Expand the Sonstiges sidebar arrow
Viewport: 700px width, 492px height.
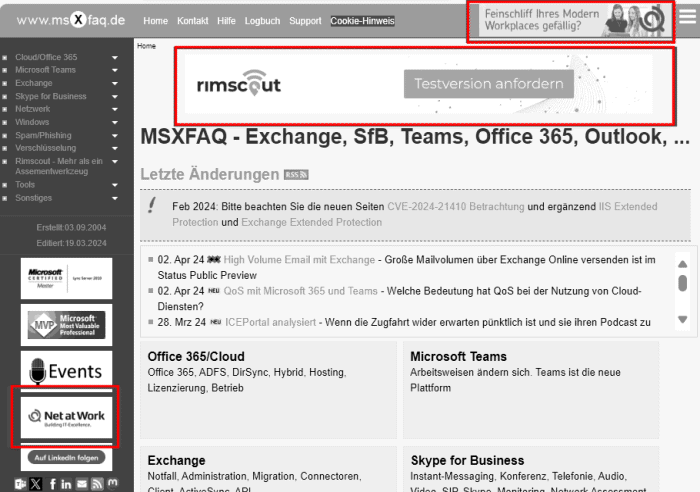(115, 198)
